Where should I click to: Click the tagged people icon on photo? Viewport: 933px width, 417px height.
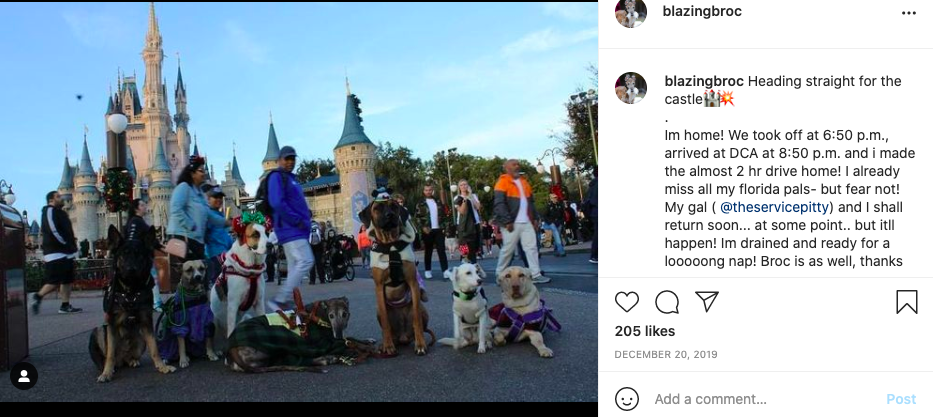(x=24, y=376)
